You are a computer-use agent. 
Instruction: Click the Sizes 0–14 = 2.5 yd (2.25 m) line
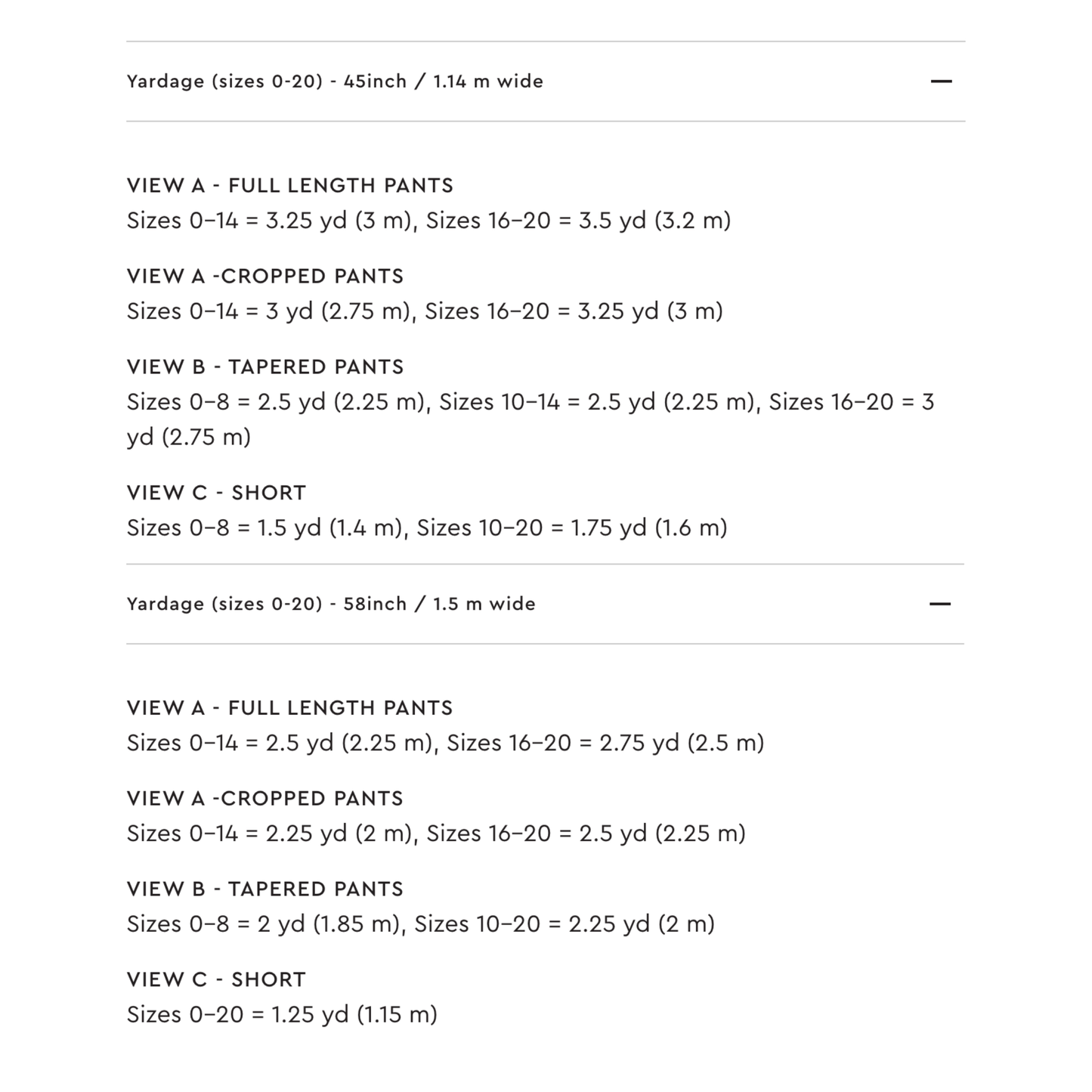coord(445,743)
